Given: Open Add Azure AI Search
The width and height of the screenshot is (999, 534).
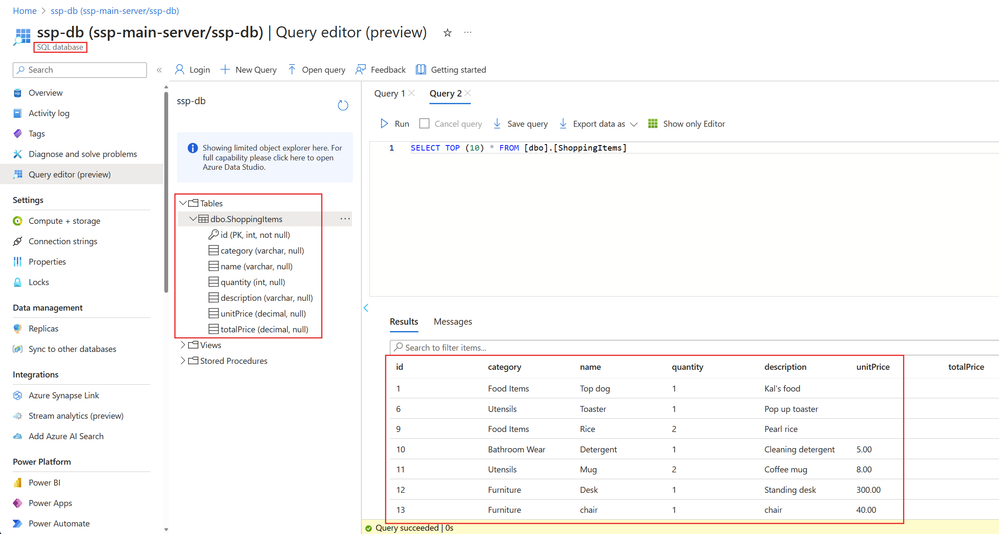Looking at the screenshot, I should (66, 437).
